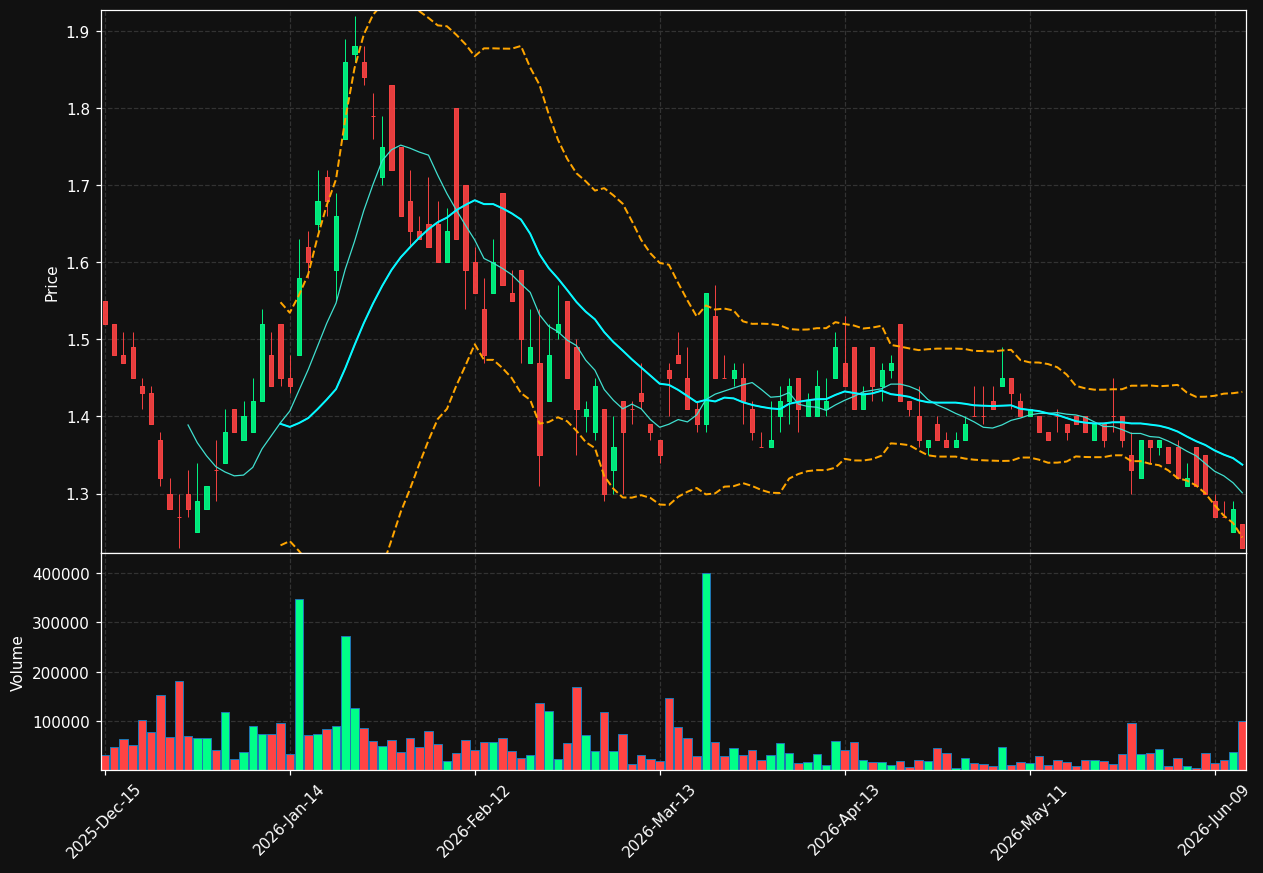Click the 2026-Feb-12 date label
The image size is (1263, 873).
click(x=473, y=822)
